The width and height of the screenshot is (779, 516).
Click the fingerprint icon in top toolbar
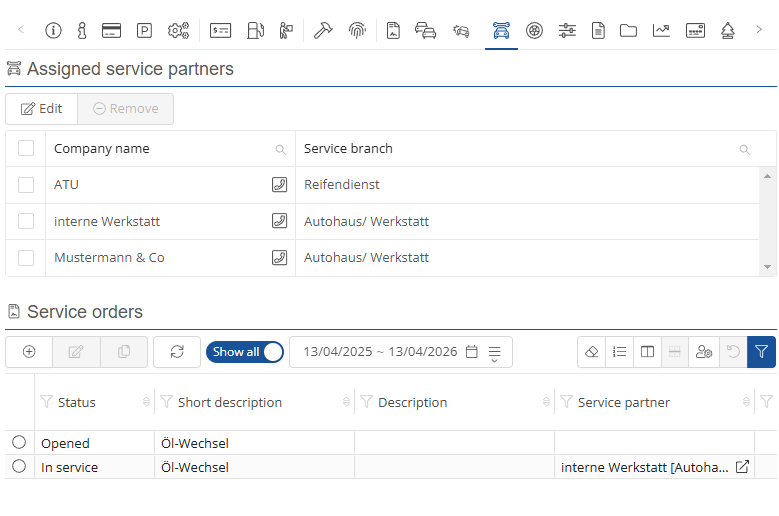tap(357, 30)
